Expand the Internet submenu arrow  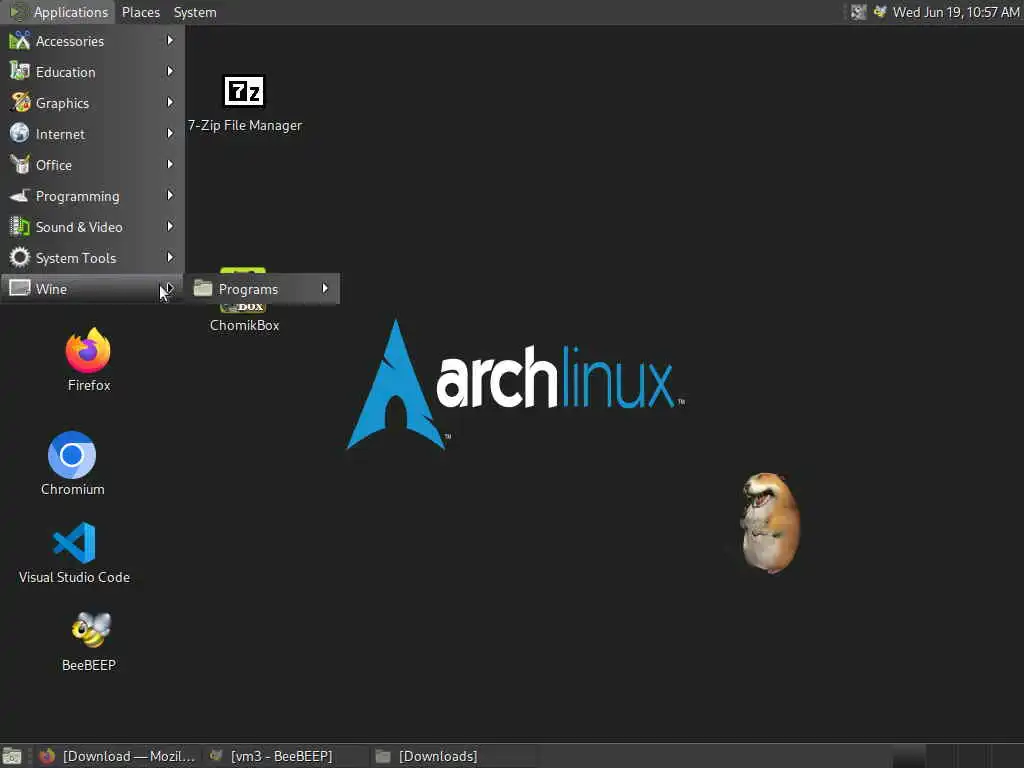(x=170, y=133)
